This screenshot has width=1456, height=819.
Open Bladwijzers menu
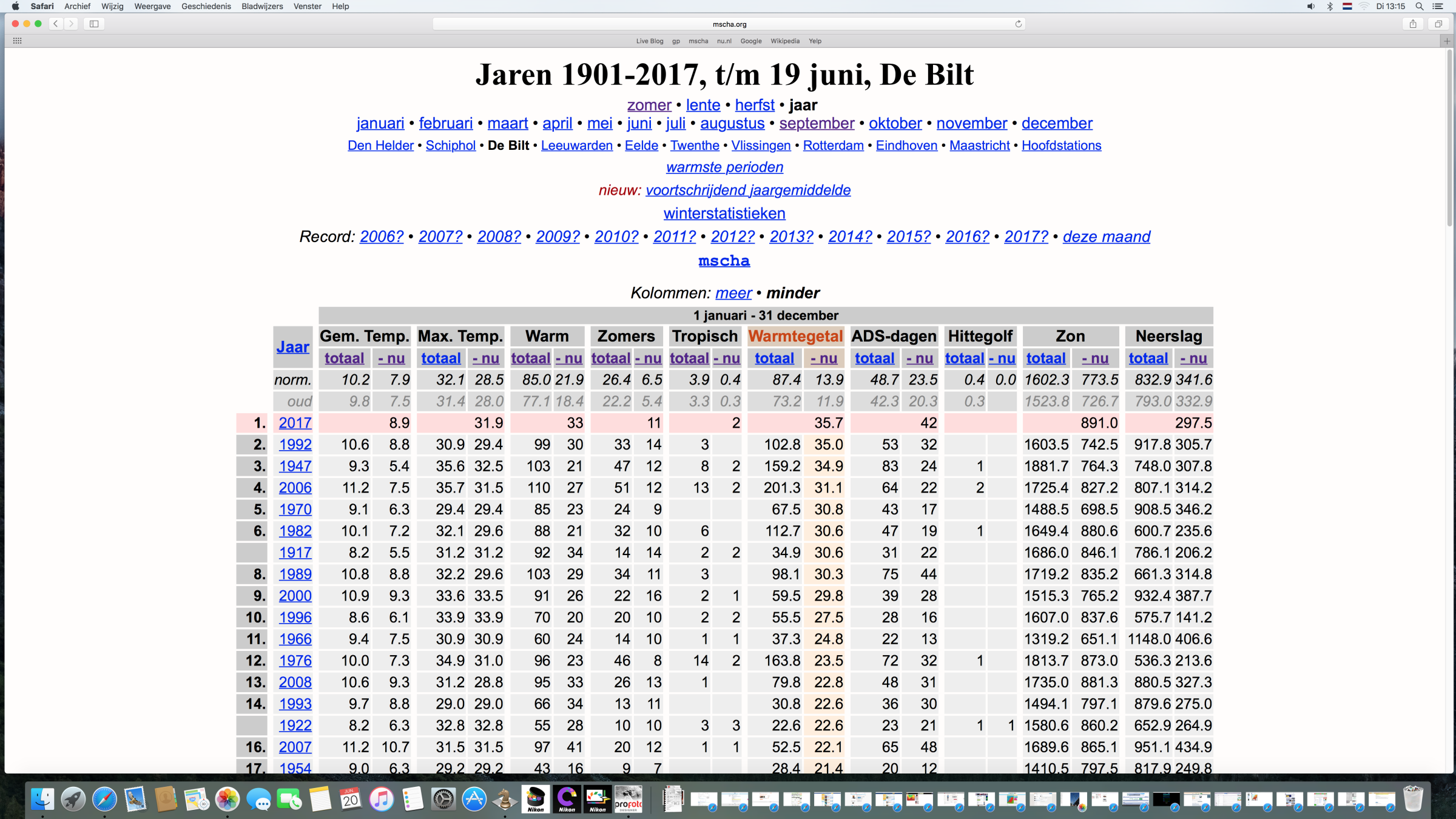click(x=262, y=6)
